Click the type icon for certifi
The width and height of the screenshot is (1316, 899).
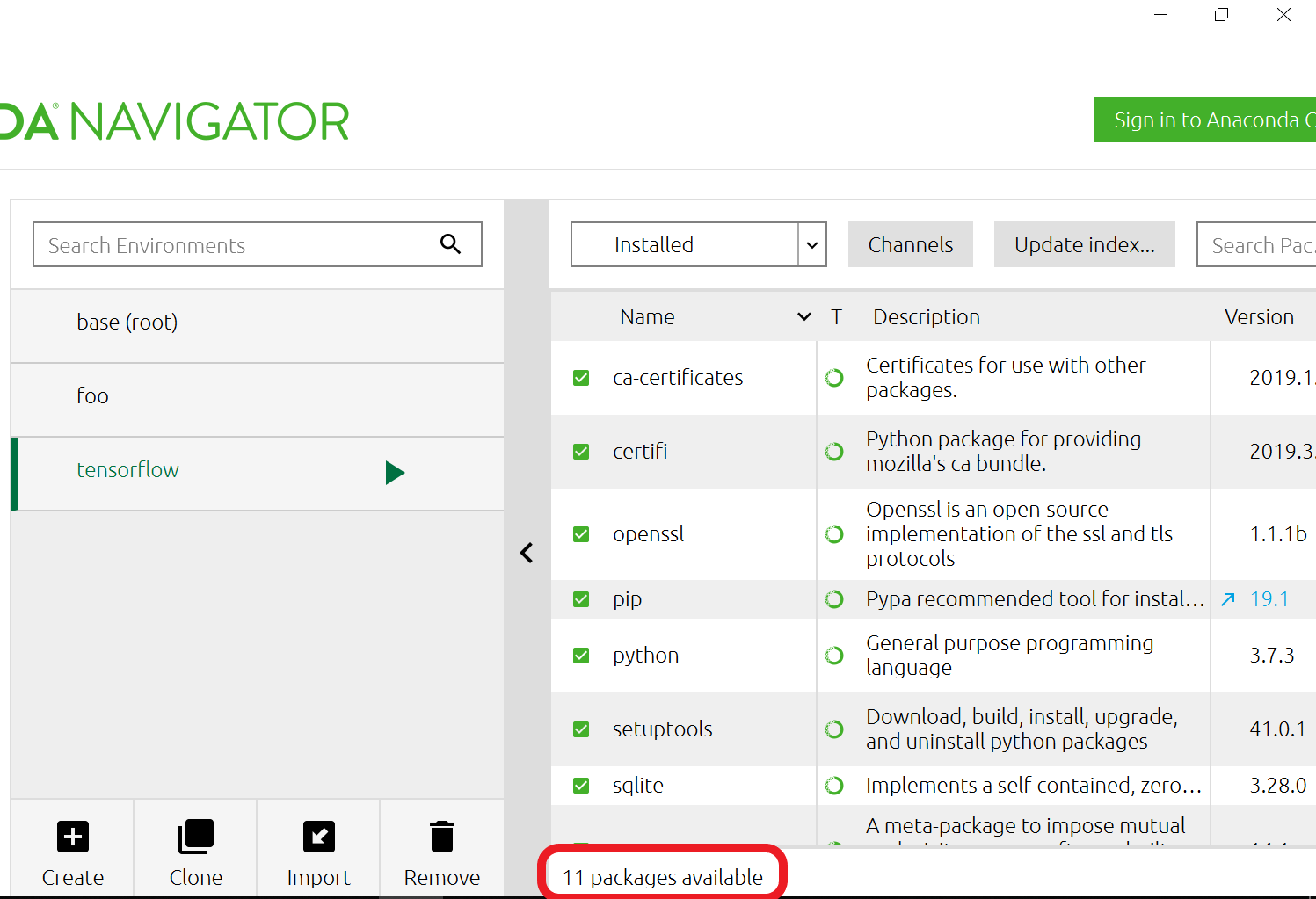(x=834, y=452)
